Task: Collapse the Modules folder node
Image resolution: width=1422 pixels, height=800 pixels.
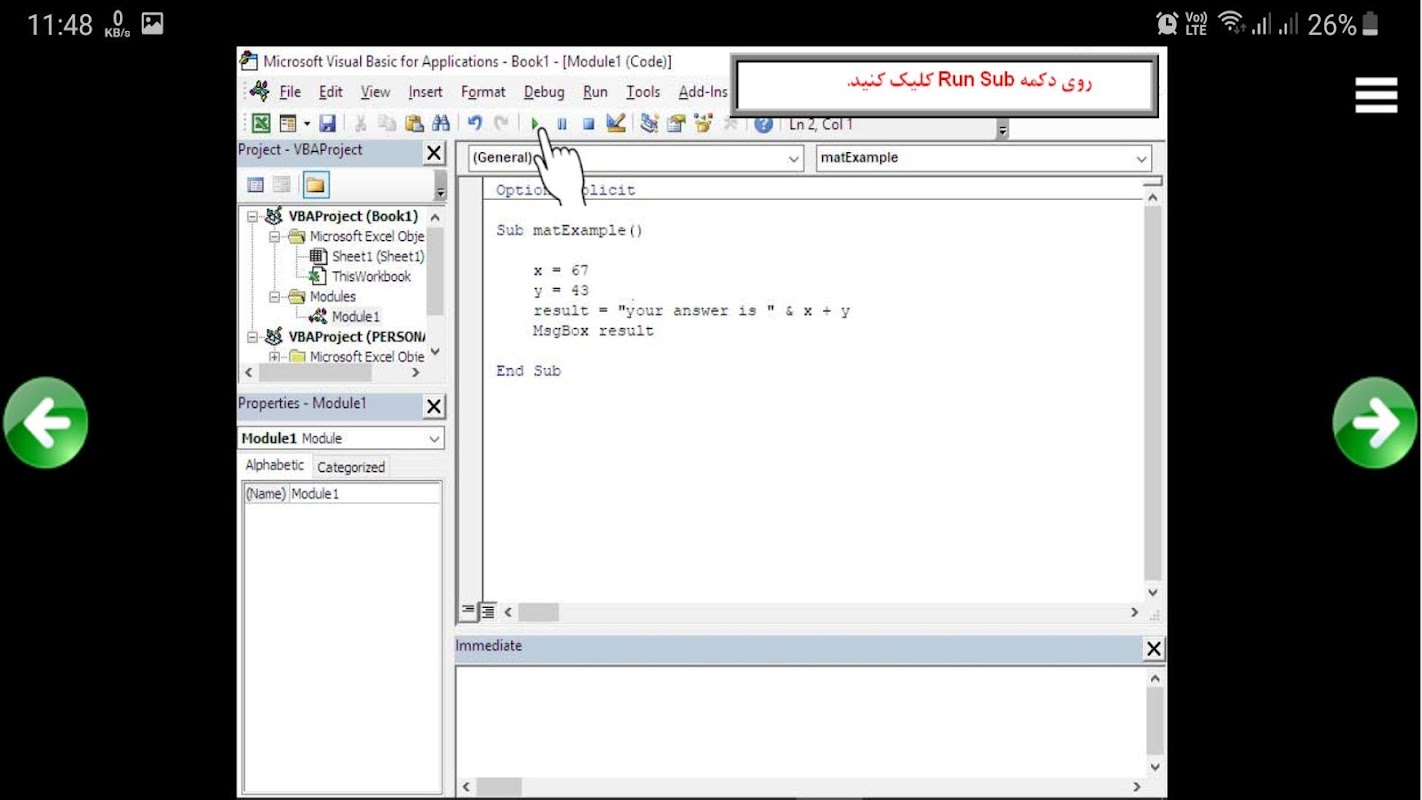Action: point(274,297)
